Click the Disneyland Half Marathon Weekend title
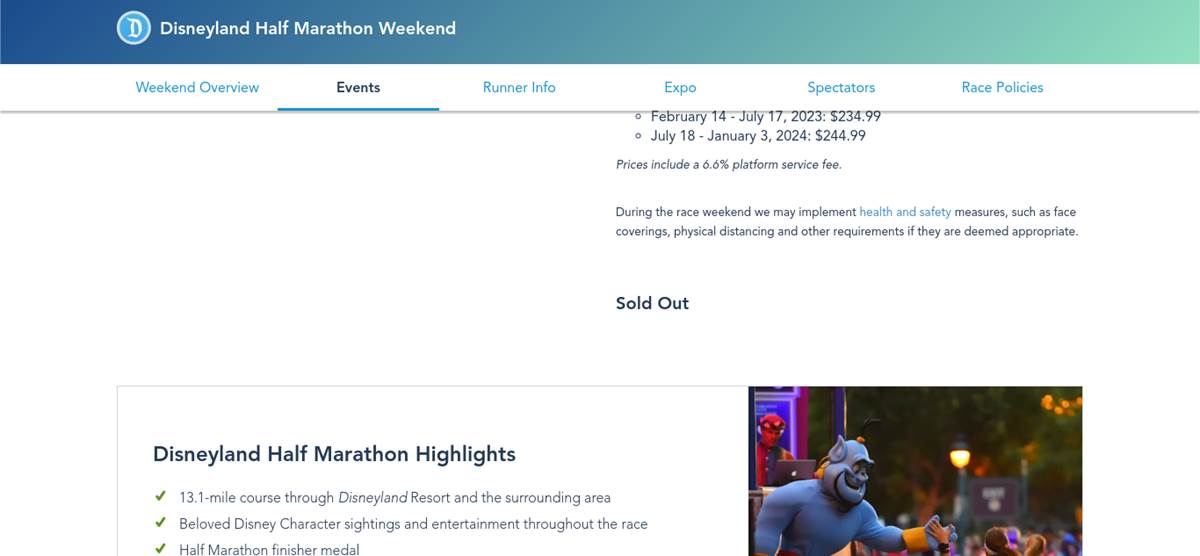 308,28
